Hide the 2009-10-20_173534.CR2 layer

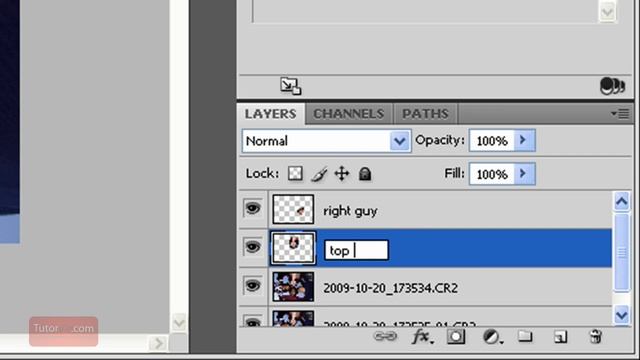(x=253, y=286)
